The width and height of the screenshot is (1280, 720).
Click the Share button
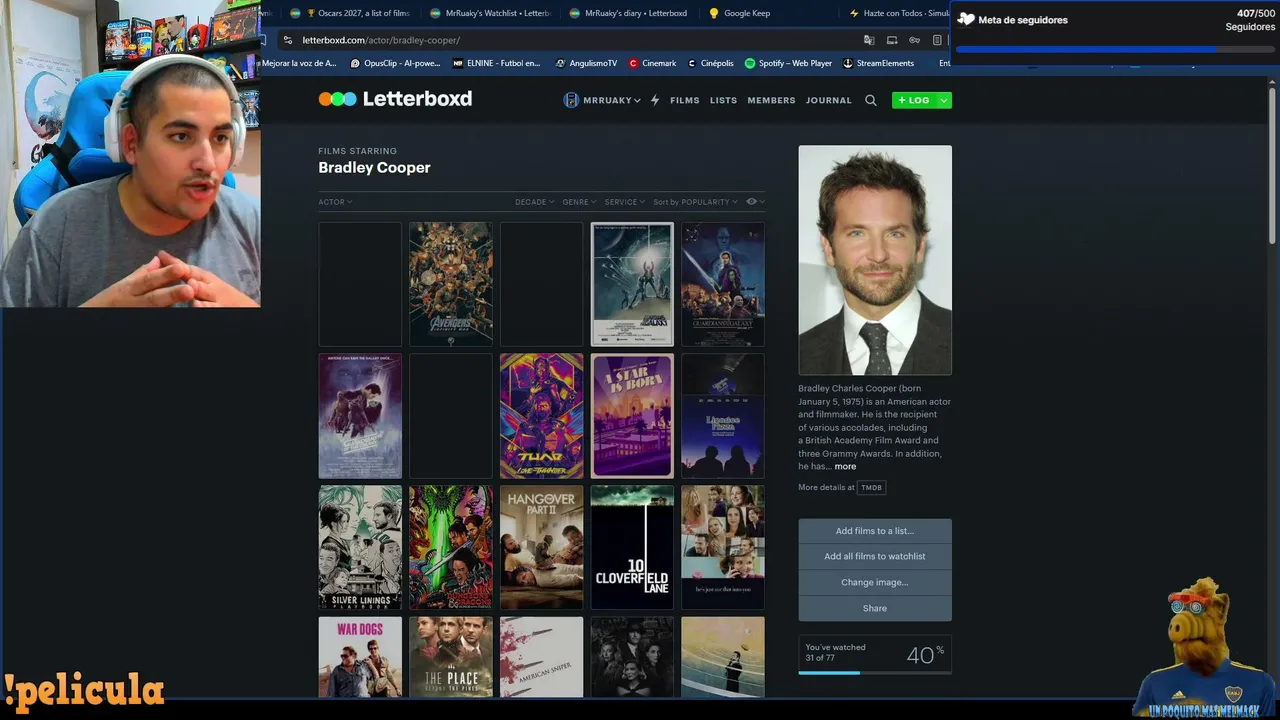pos(875,608)
